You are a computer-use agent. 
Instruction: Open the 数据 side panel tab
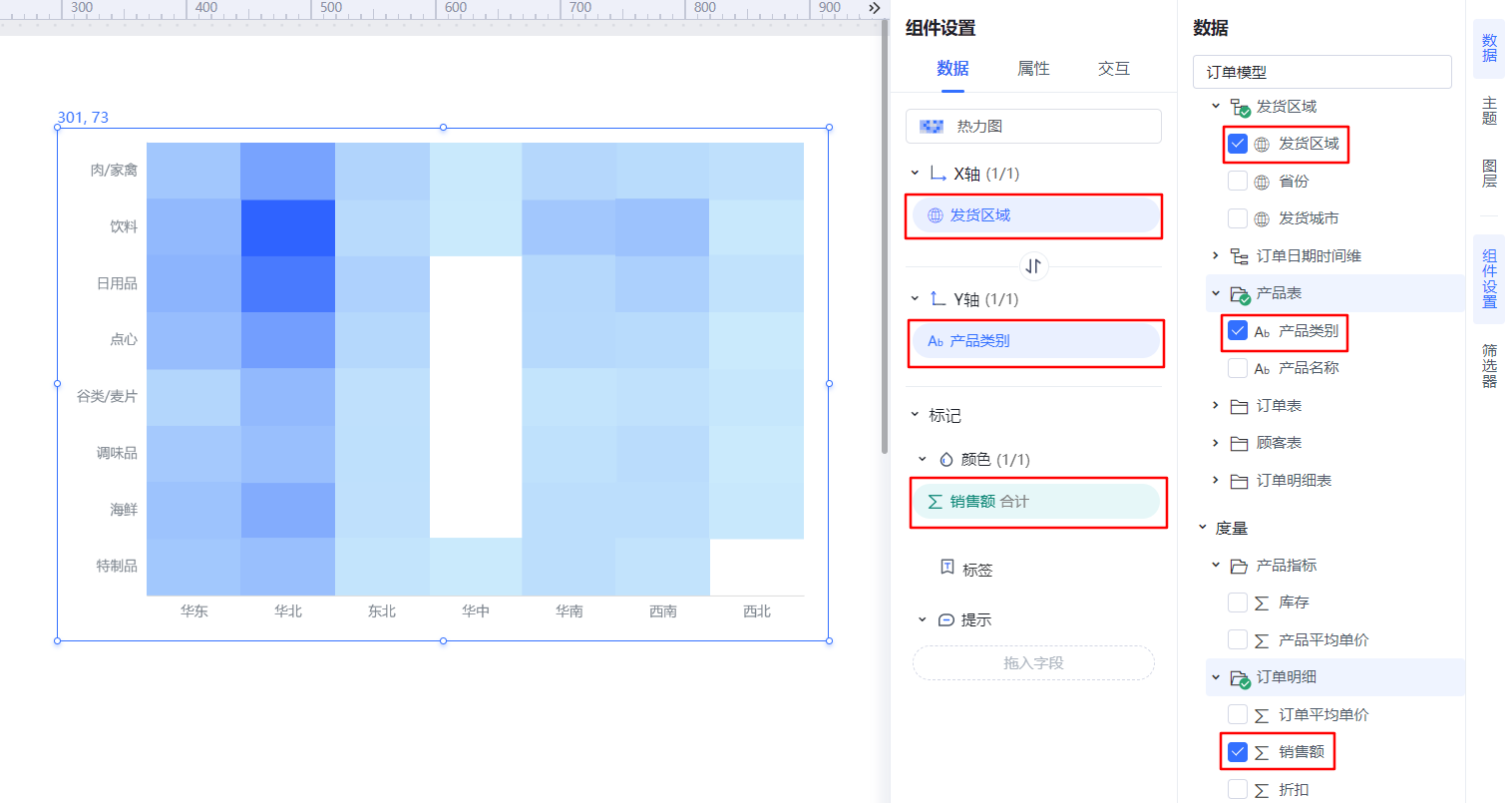tap(1489, 48)
